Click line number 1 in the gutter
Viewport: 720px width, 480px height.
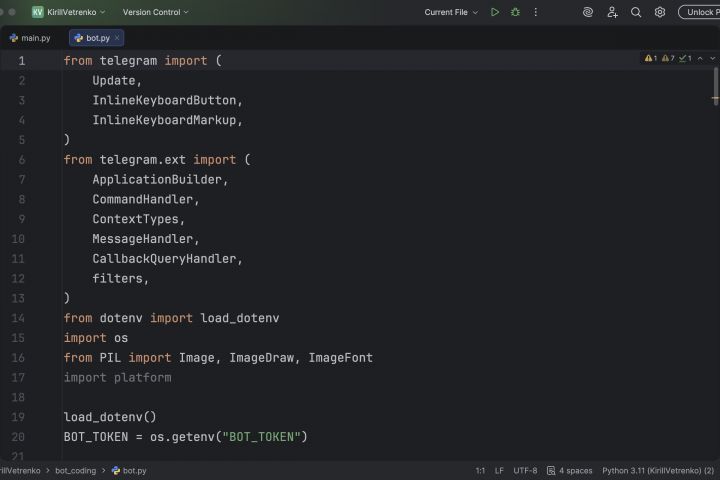click(x=22, y=61)
